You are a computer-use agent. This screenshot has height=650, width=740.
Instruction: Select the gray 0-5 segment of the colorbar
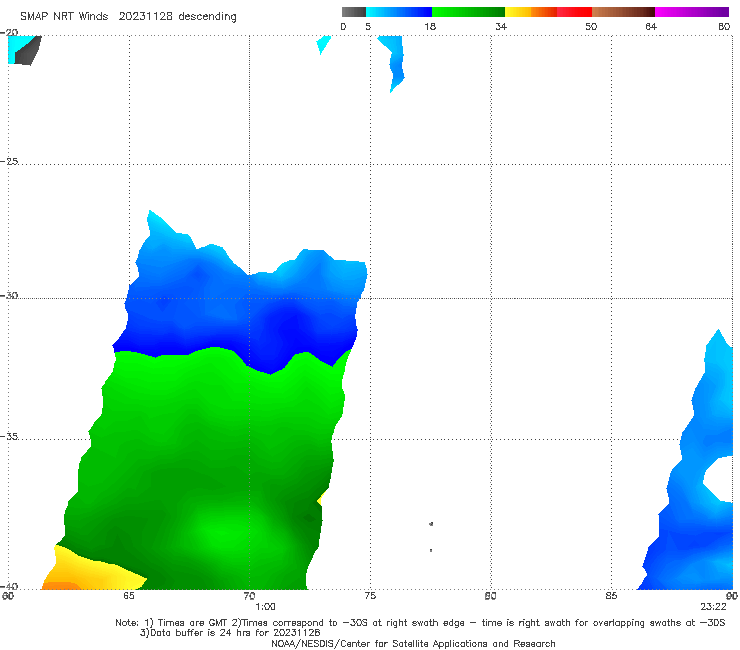(354, 12)
